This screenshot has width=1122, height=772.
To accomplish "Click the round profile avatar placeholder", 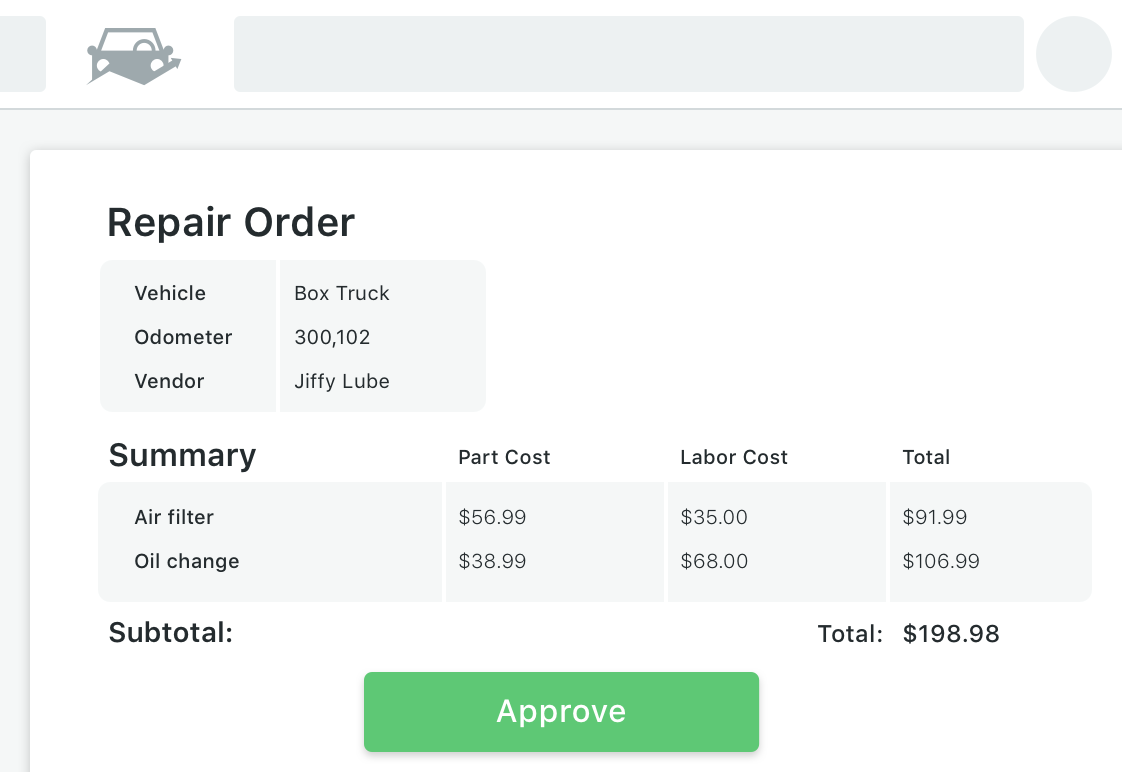I will click(1073, 54).
